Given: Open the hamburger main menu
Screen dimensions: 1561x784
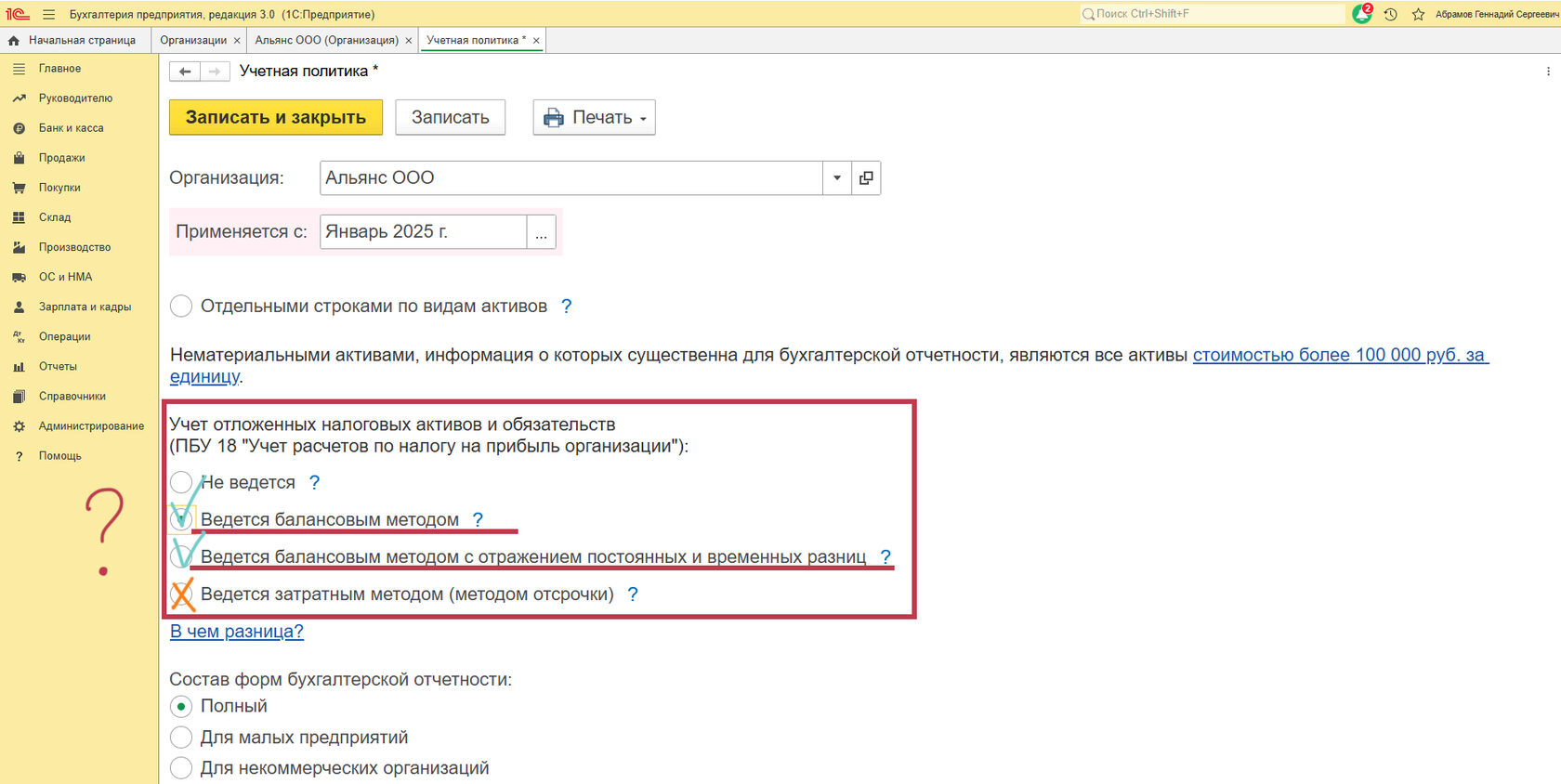Looking at the screenshot, I should tap(49, 14).
